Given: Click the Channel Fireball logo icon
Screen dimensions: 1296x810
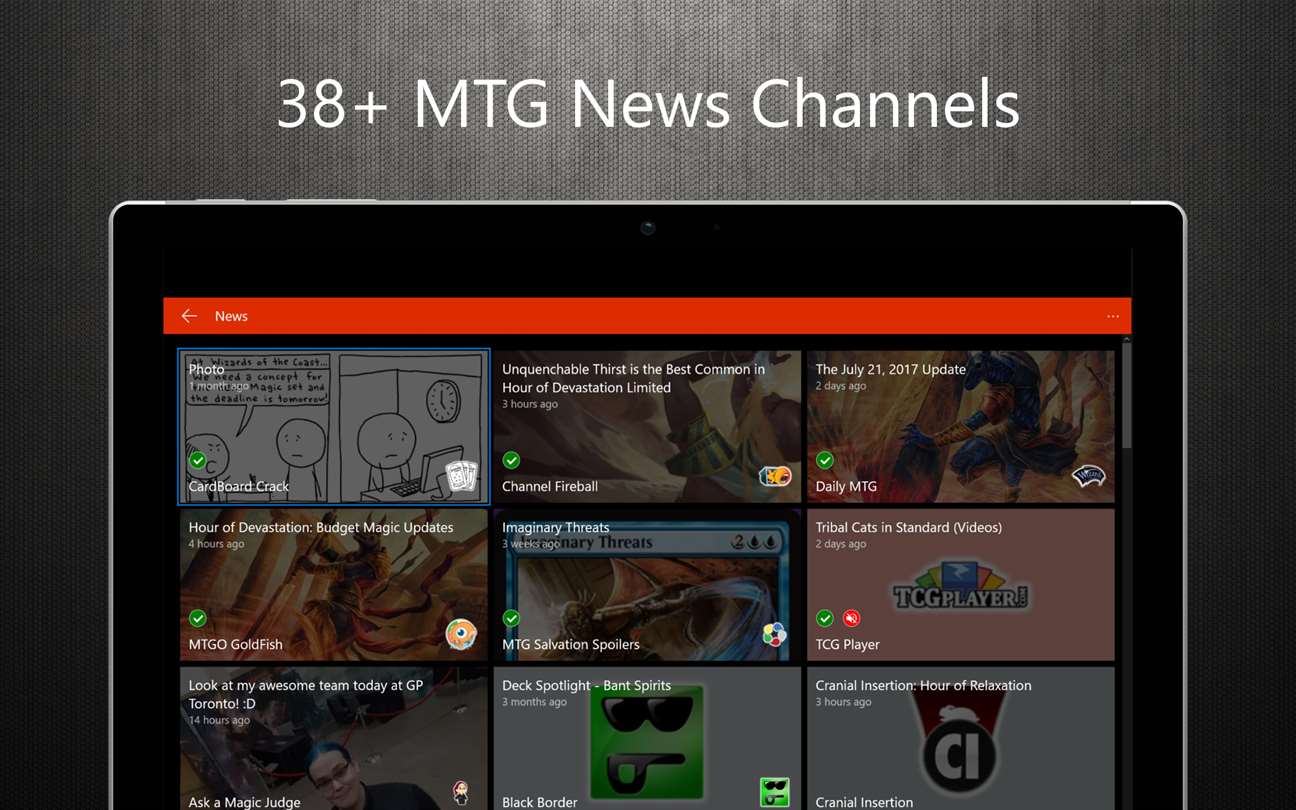Looking at the screenshot, I should (x=775, y=476).
